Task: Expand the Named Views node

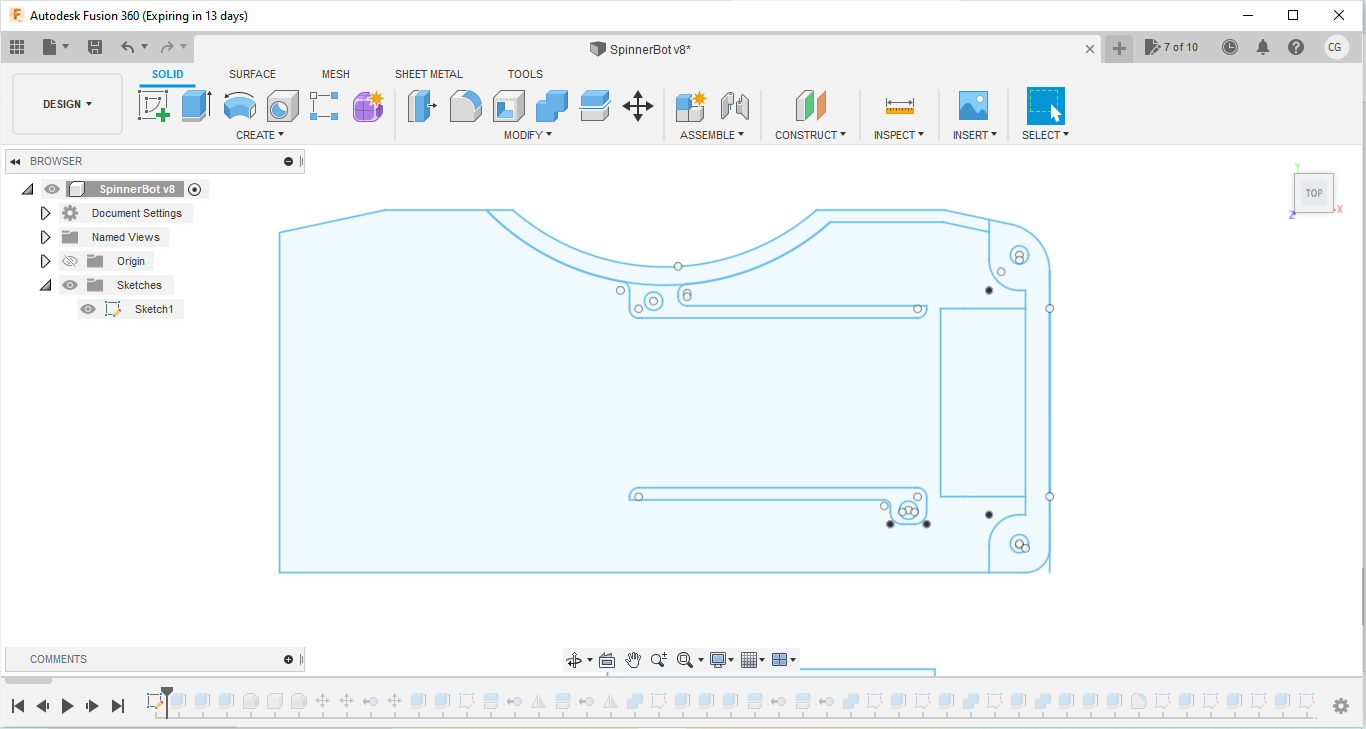Action: click(x=45, y=237)
